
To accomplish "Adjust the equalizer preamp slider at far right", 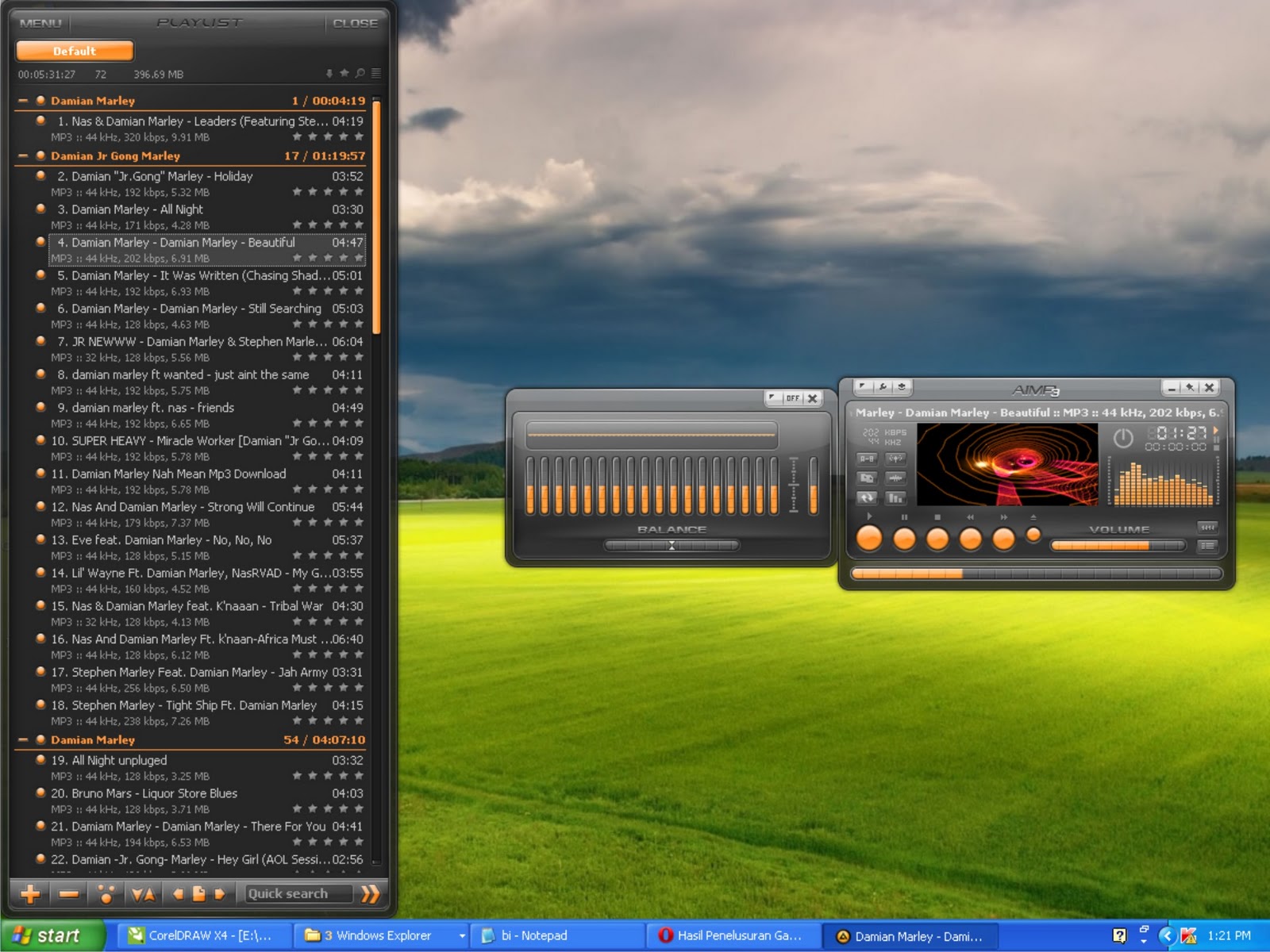I will pos(813,486).
